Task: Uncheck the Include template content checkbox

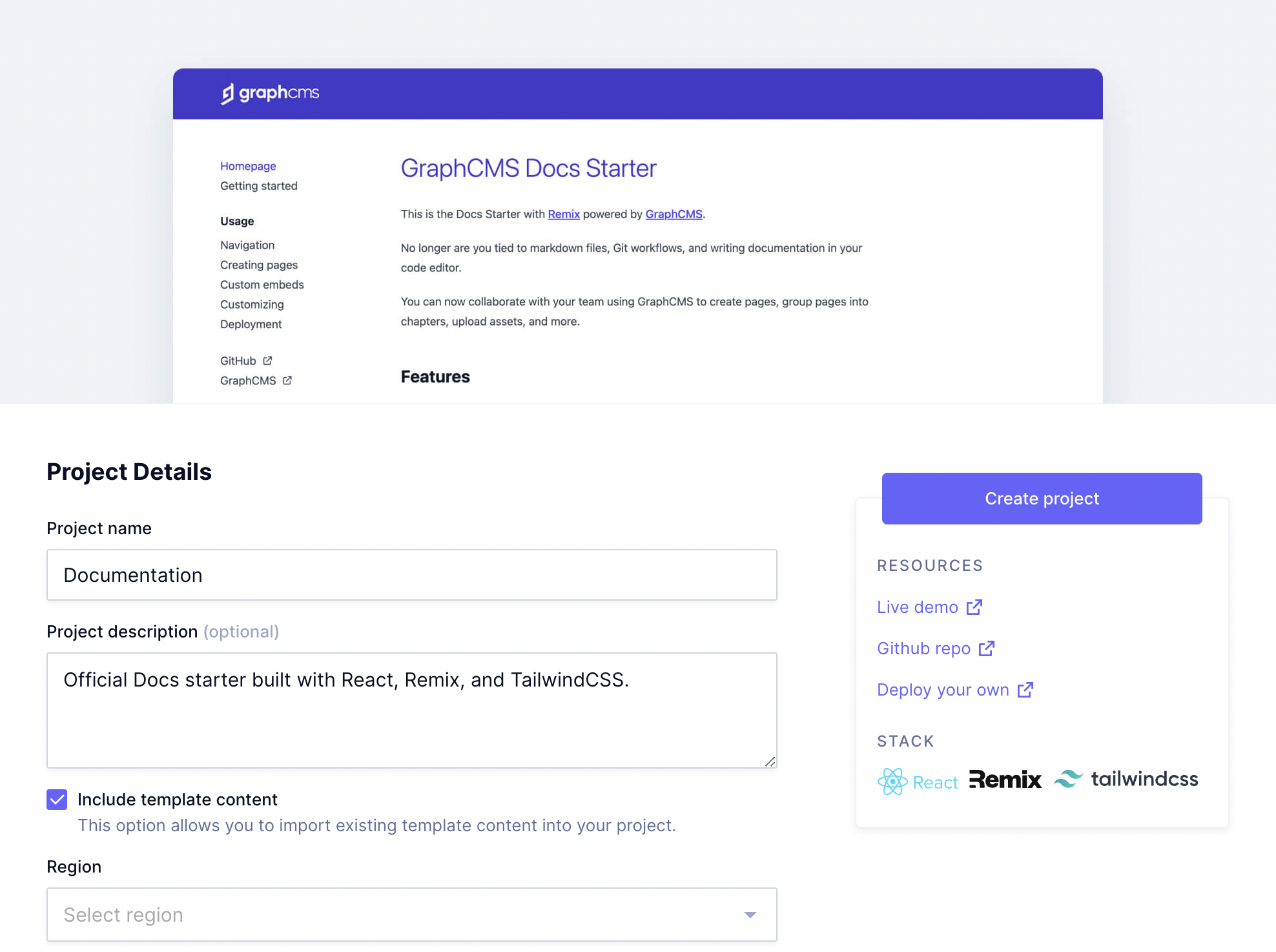Action: point(57,800)
